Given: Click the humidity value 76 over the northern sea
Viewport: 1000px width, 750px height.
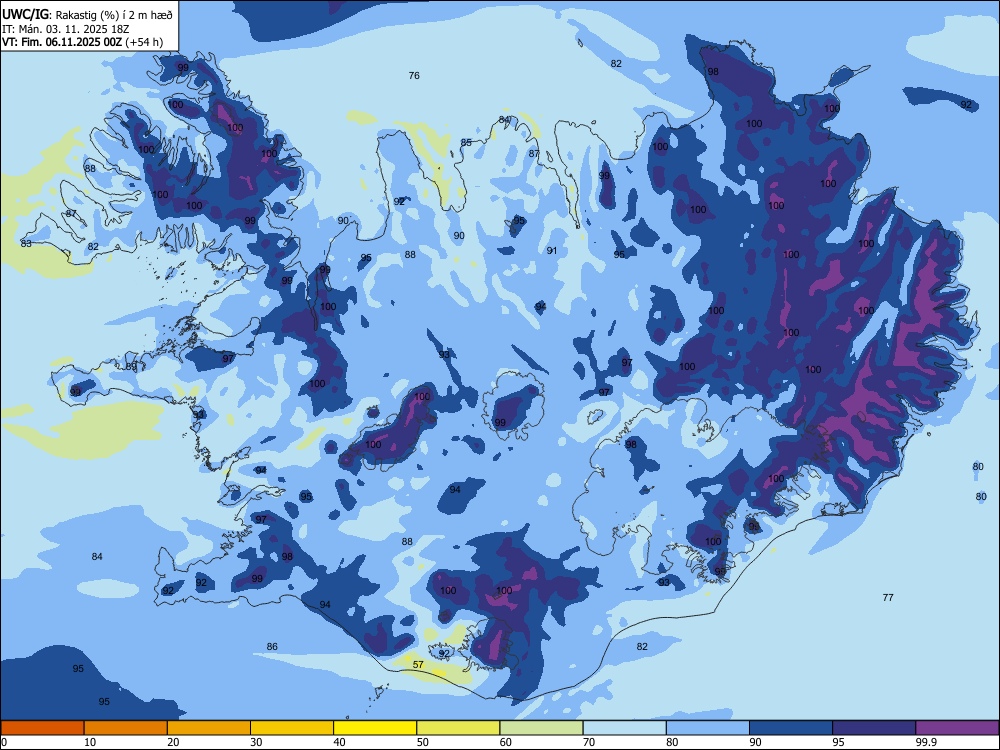Looking at the screenshot, I should coord(414,75).
